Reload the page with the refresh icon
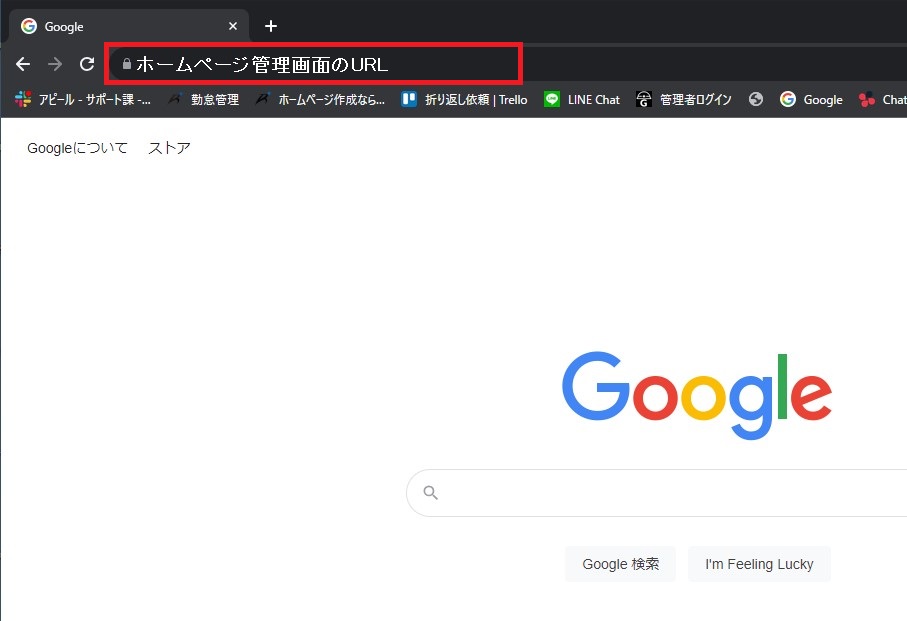This screenshot has width=907, height=621. (x=87, y=64)
